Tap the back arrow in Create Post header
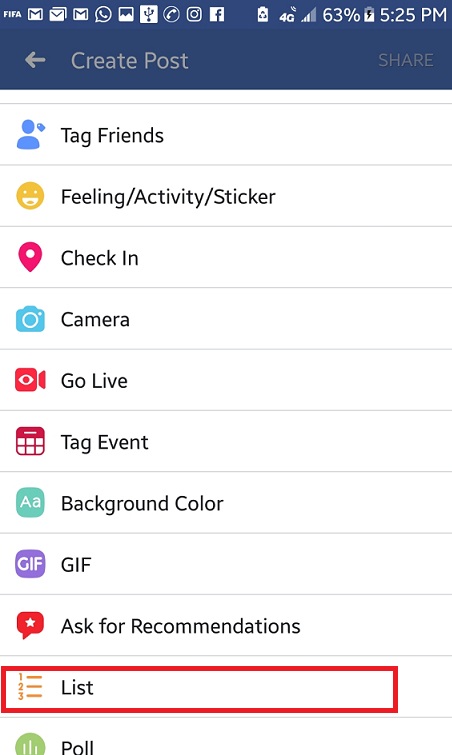This screenshot has width=452, height=755. point(35,60)
